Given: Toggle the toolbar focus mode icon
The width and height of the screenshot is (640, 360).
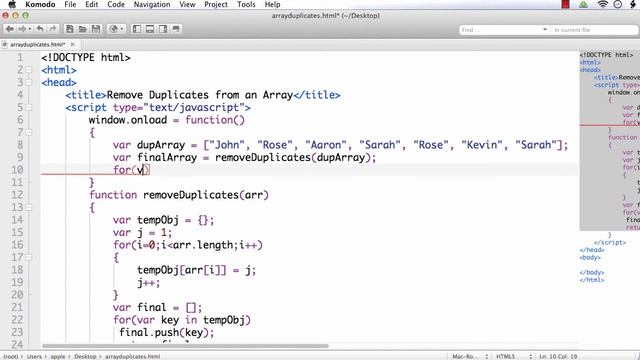Looking at the screenshot, I should 176,29.
